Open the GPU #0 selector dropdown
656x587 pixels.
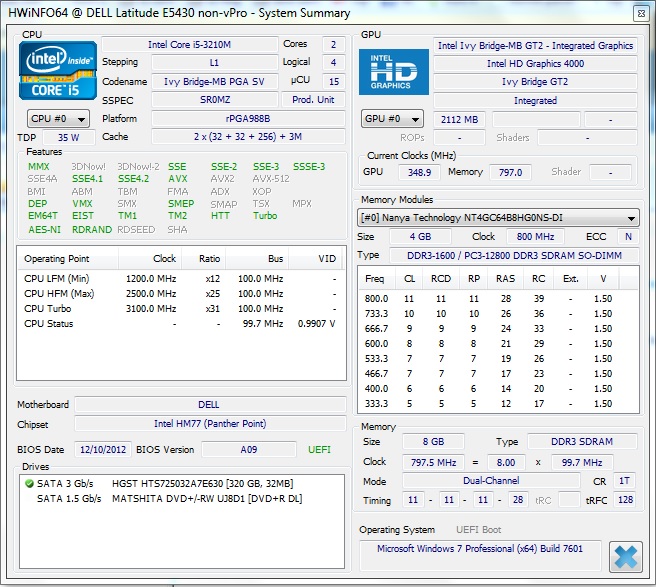point(392,119)
